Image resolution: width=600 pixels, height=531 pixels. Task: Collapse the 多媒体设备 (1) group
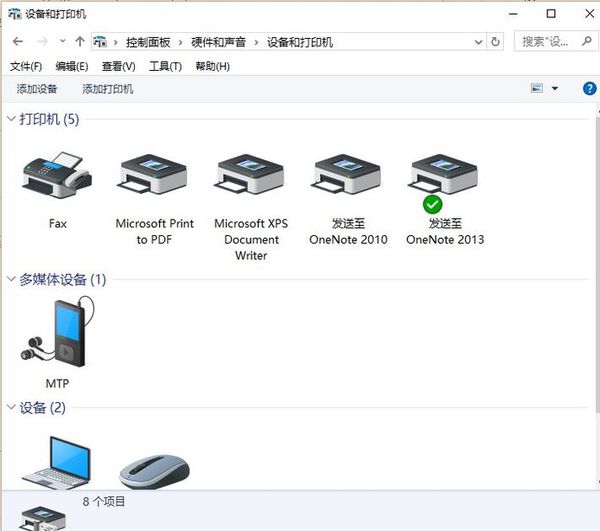pos(11,280)
